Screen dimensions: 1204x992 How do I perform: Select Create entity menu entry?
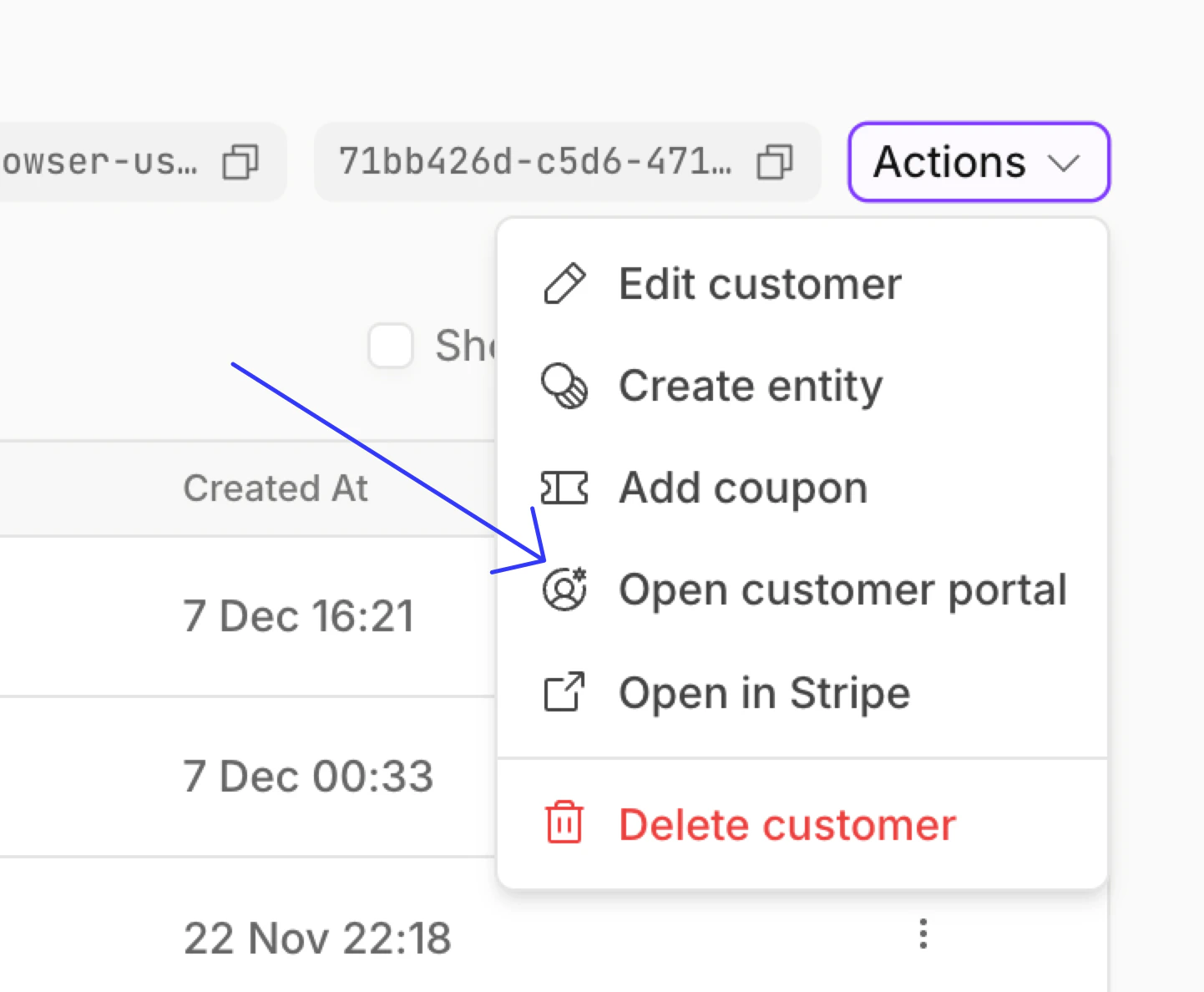pos(750,386)
